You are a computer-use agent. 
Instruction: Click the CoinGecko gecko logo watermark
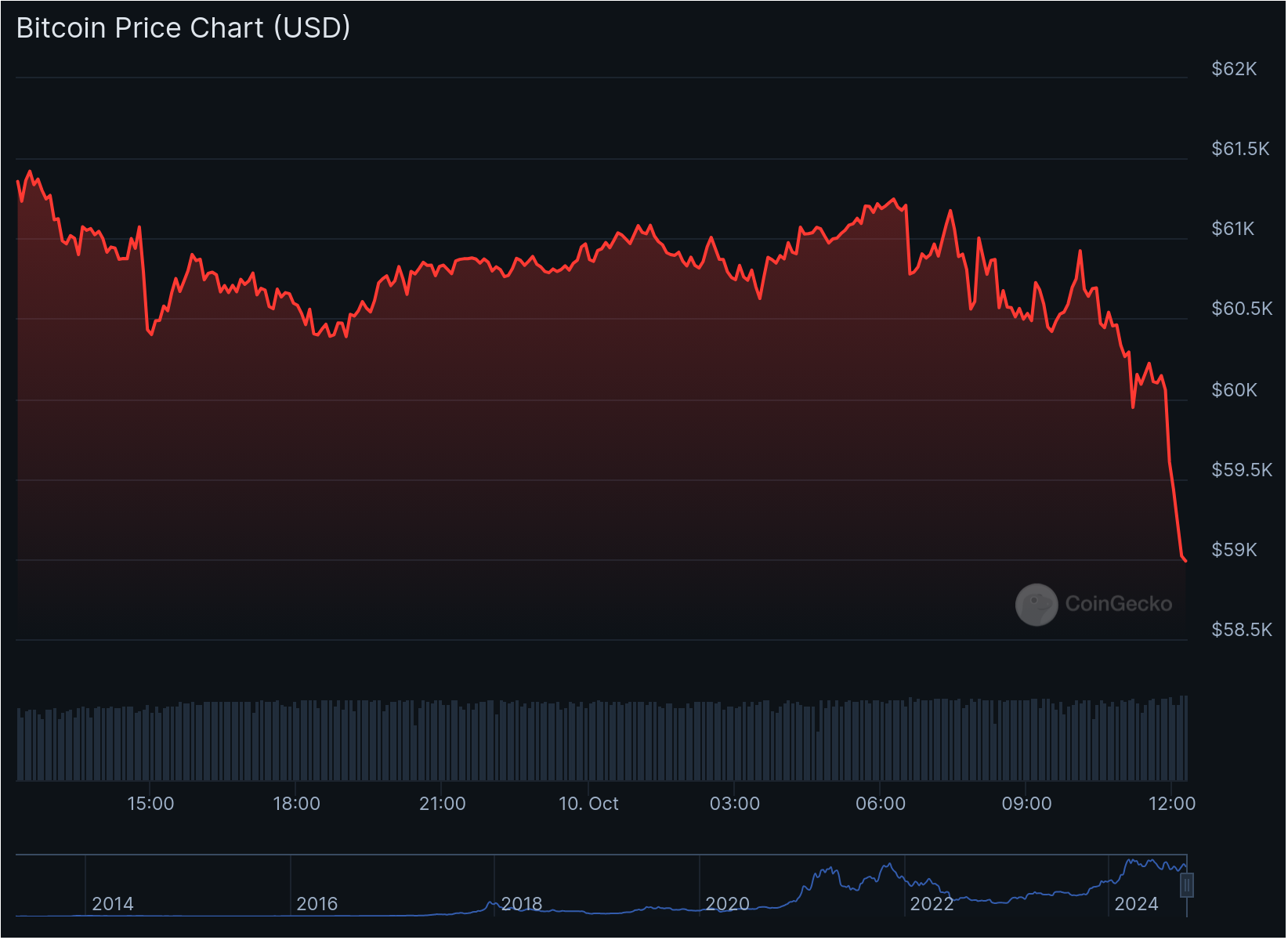pos(1037,604)
